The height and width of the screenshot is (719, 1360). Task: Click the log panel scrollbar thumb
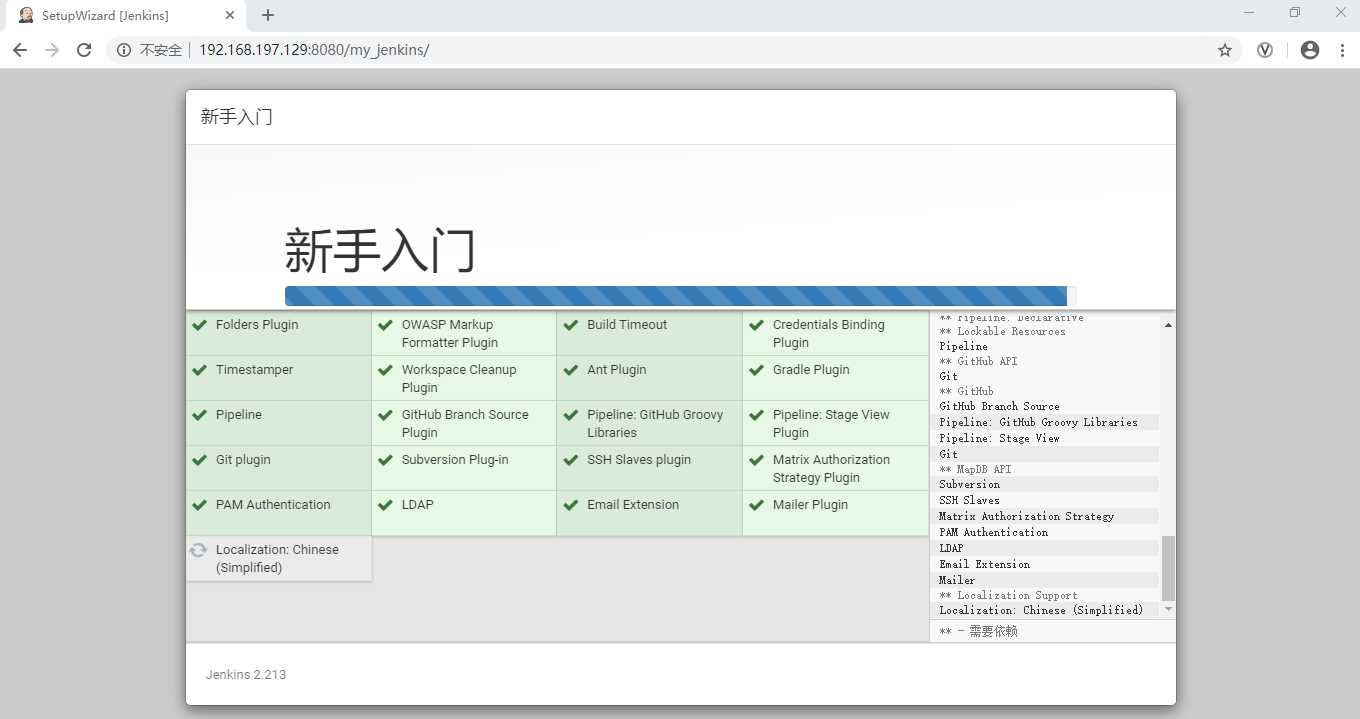(1168, 568)
